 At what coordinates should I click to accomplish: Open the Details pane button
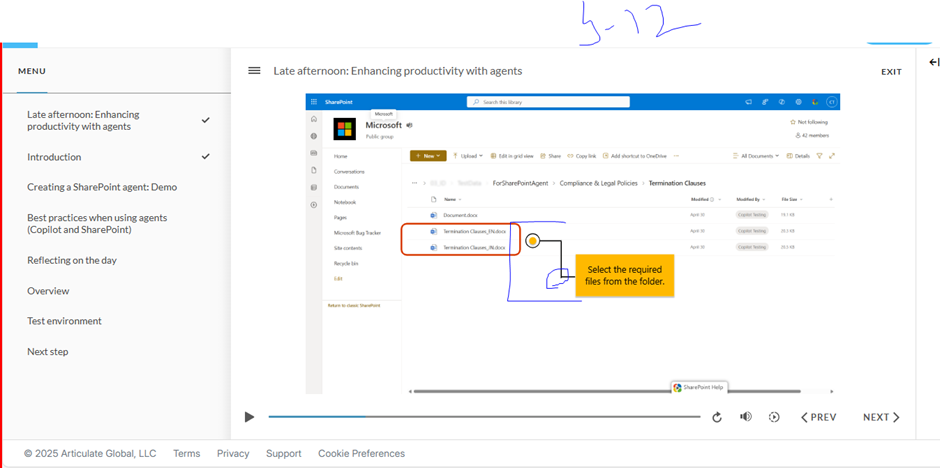[x=798, y=156]
